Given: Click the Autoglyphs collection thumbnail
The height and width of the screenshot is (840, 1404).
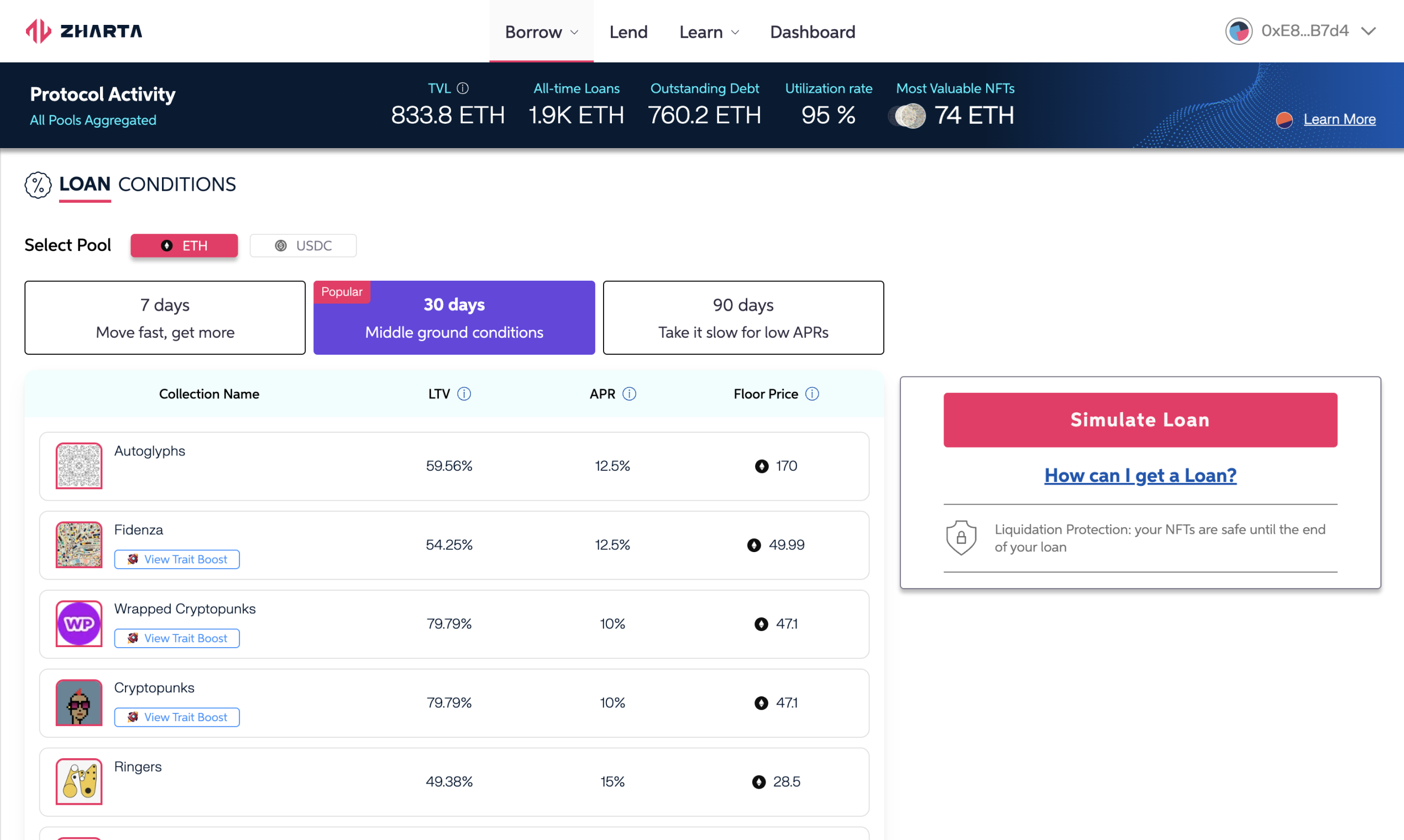Looking at the screenshot, I should coord(79,466).
